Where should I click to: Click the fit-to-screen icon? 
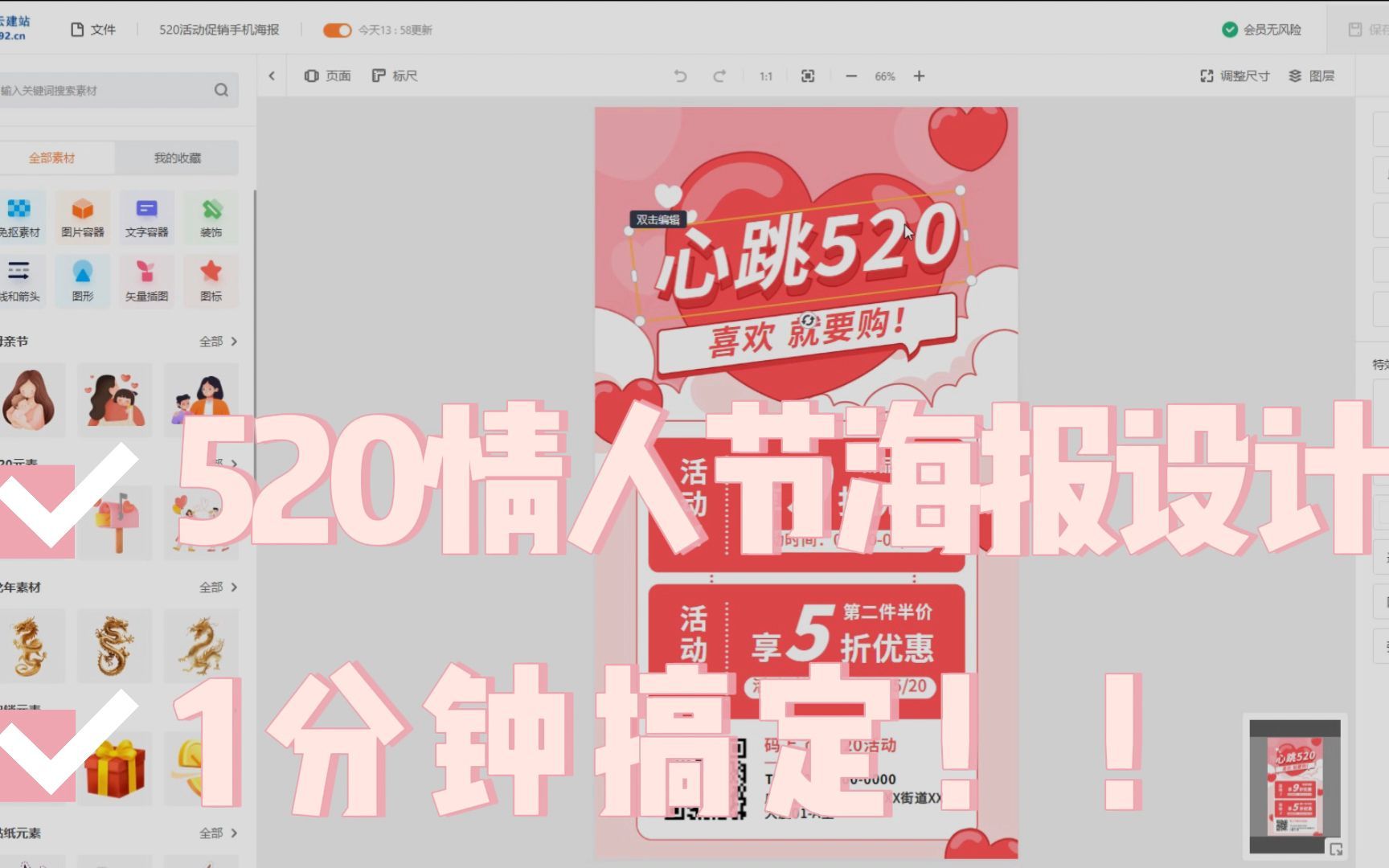(x=808, y=76)
